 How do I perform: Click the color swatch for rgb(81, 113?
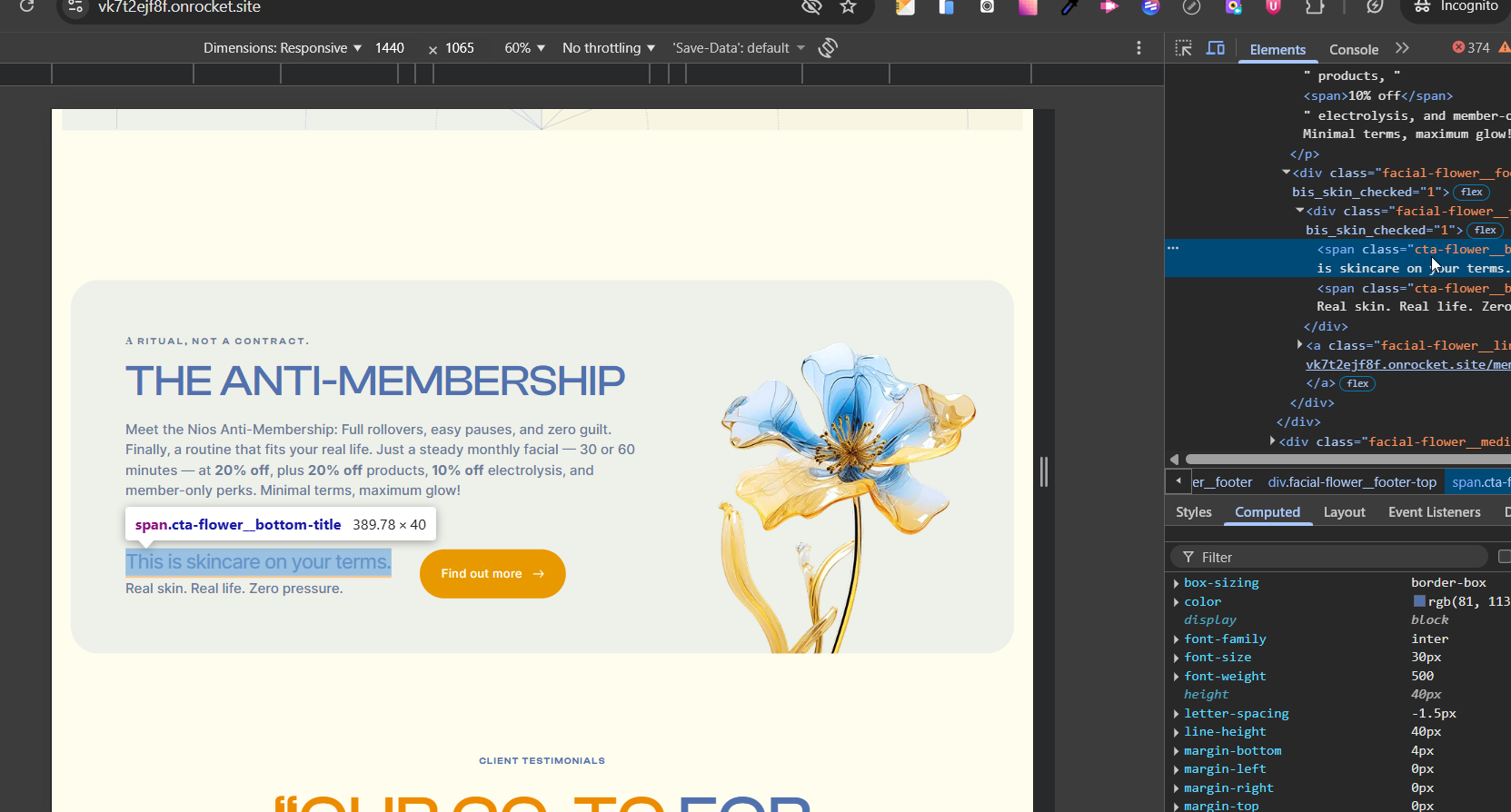point(1419,601)
